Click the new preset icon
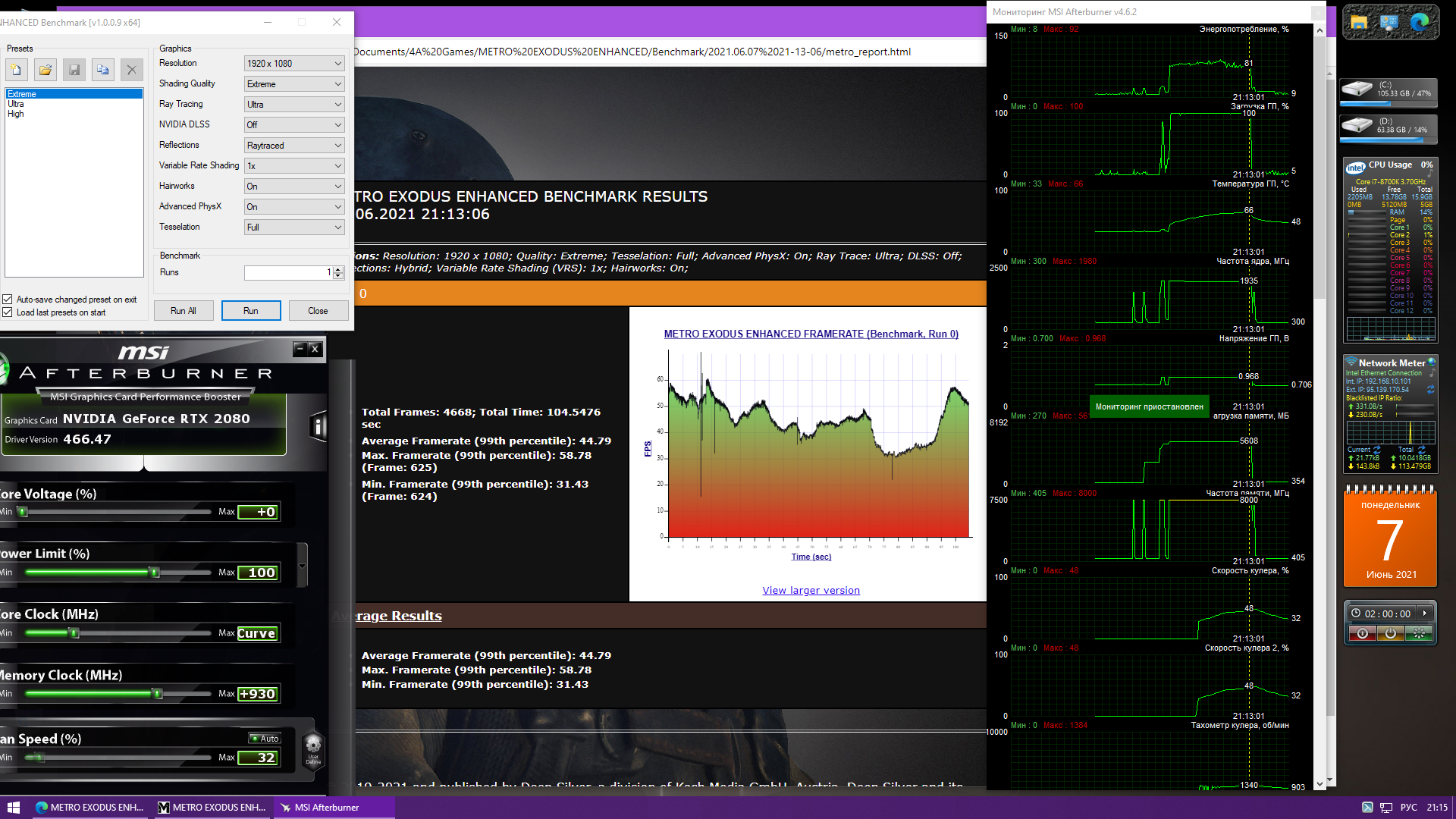Image resolution: width=1456 pixels, height=819 pixels. [x=16, y=70]
